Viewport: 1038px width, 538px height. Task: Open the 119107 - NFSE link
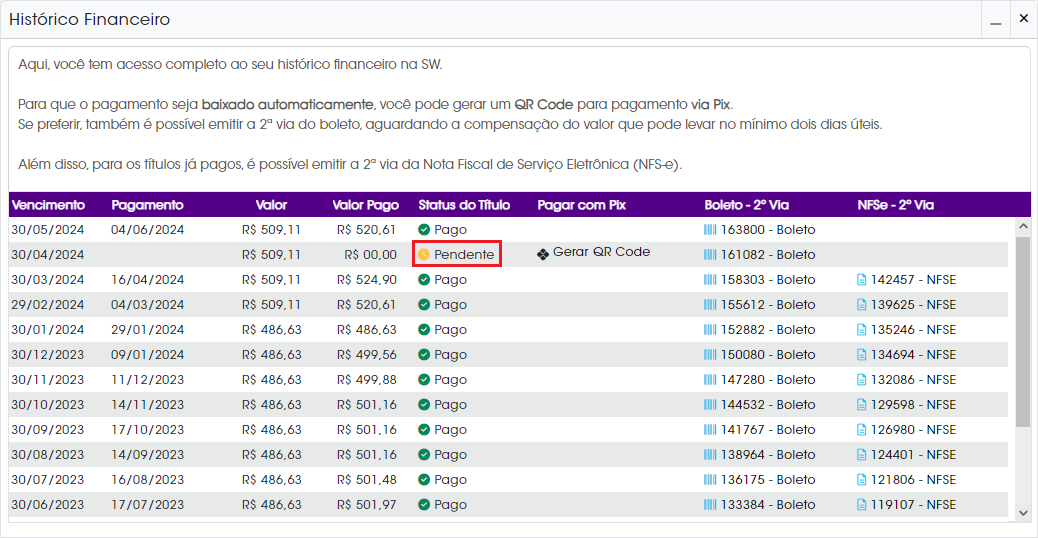tap(914, 505)
